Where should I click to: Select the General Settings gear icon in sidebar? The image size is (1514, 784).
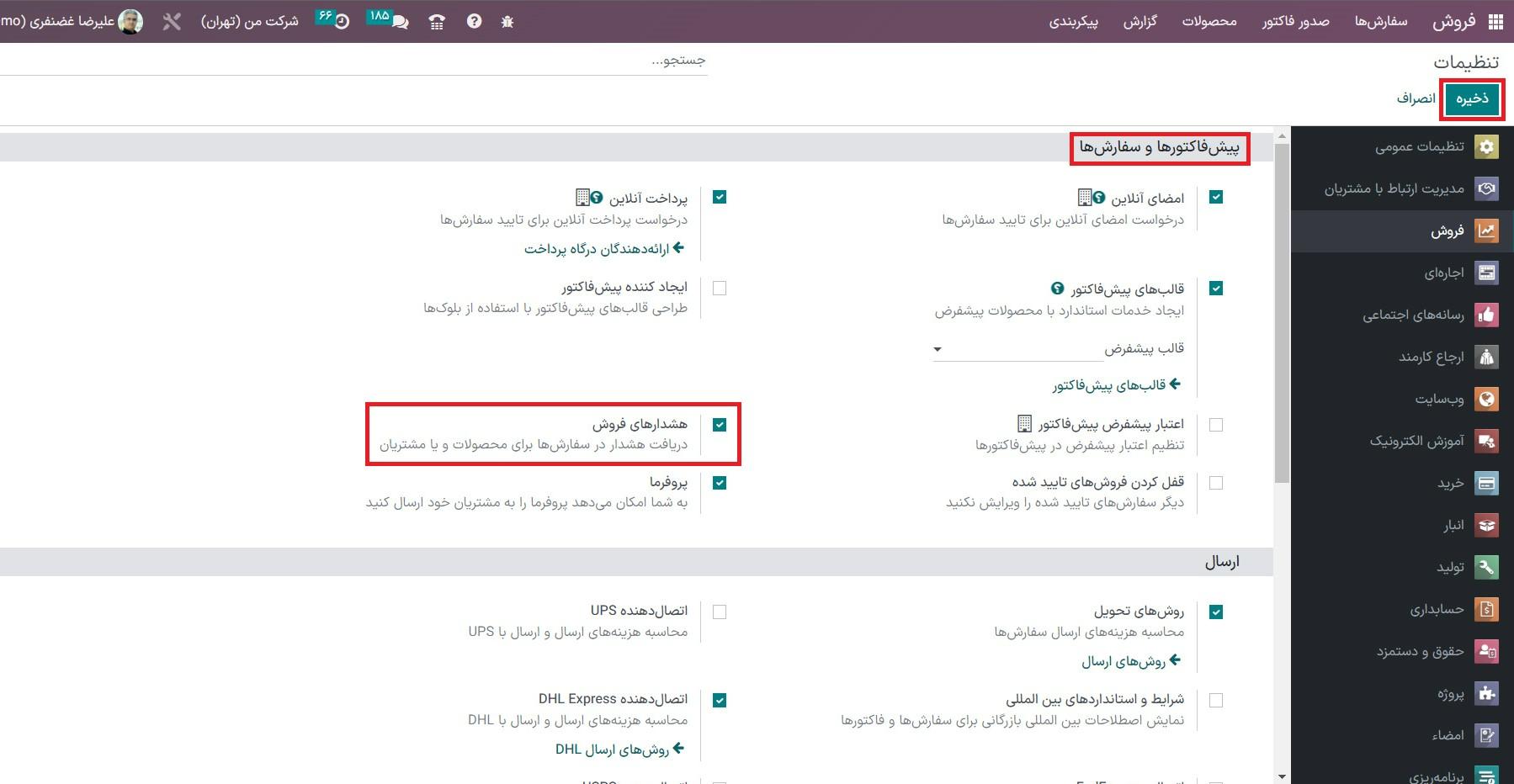1487,146
